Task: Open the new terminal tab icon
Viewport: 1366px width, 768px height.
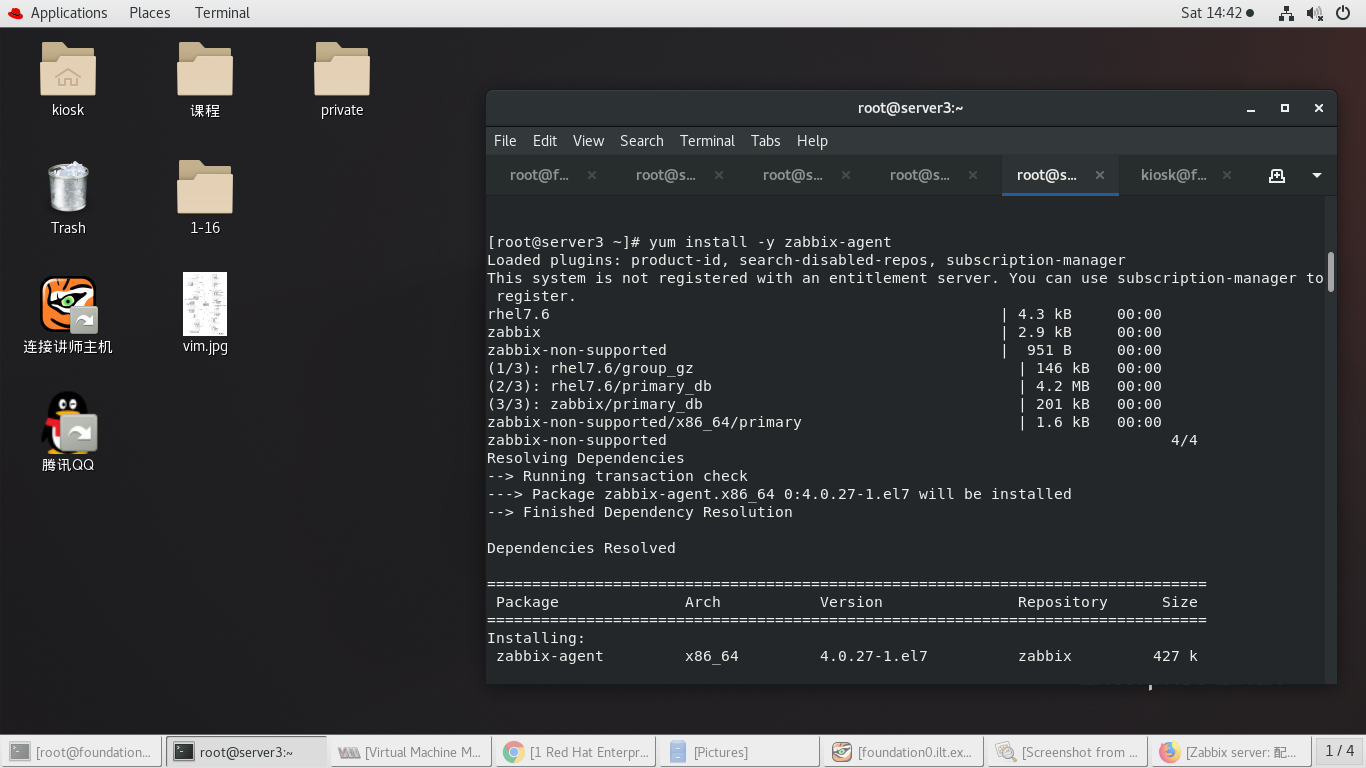Action: 1277,175
